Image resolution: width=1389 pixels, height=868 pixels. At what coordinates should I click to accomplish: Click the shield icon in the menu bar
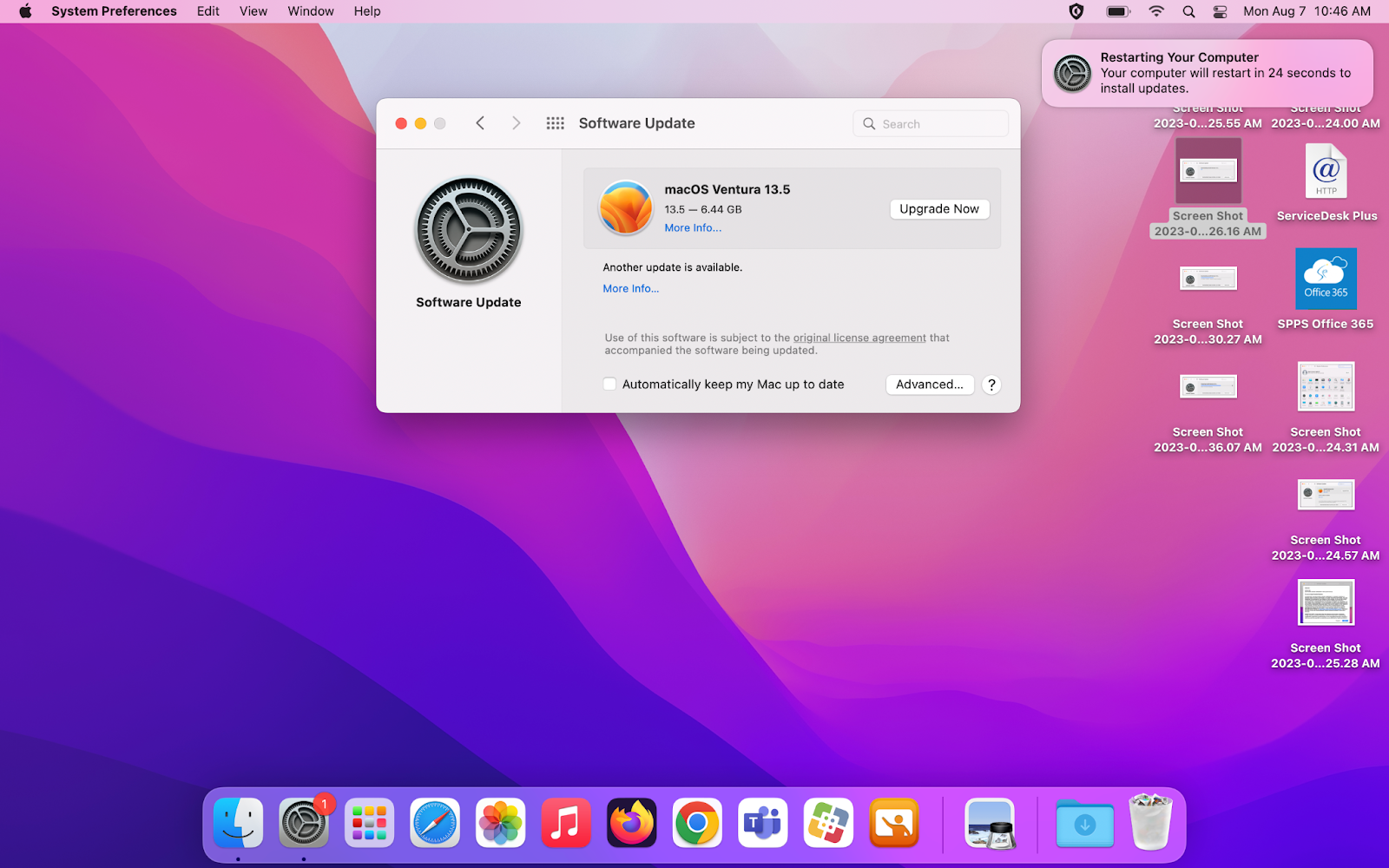[1076, 11]
